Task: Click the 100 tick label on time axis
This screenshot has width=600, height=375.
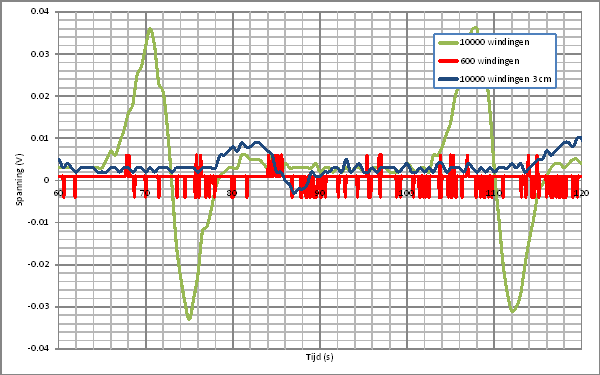Action: point(406,193)
